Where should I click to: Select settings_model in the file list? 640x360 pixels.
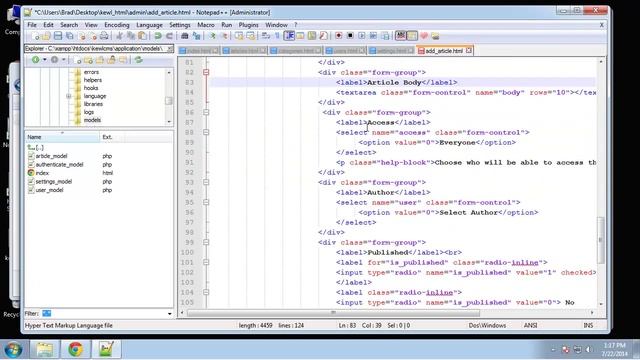(x=53, y=182)
